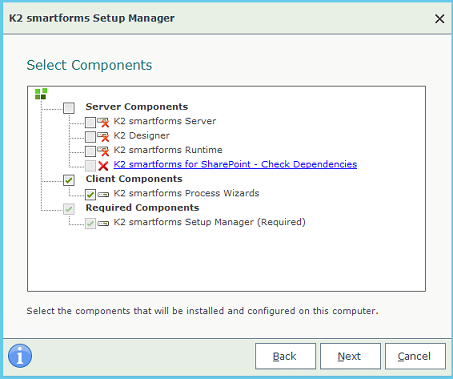The height and width of the screenshot is (379, 453).
Task: Uncheck the Client Components checkbox
Action: pos(69,180)
